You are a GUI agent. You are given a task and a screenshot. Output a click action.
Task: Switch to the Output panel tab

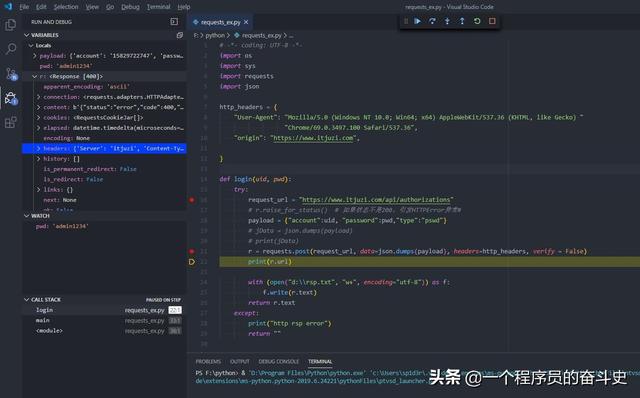(x=240, y=362)
